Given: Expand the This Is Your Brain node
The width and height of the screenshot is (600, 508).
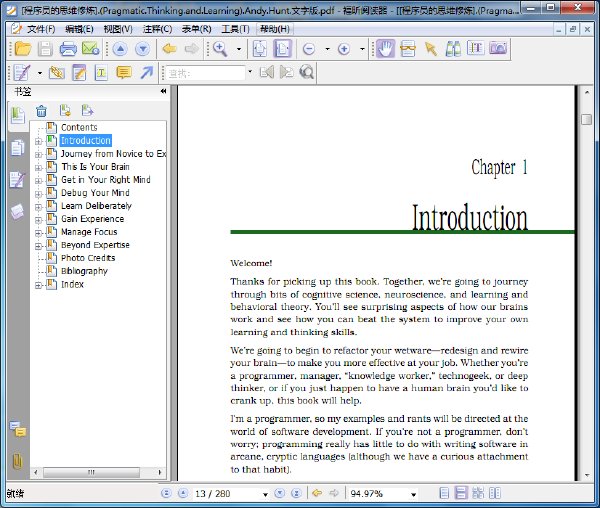Looking at the screenshot, I should 38,168.
